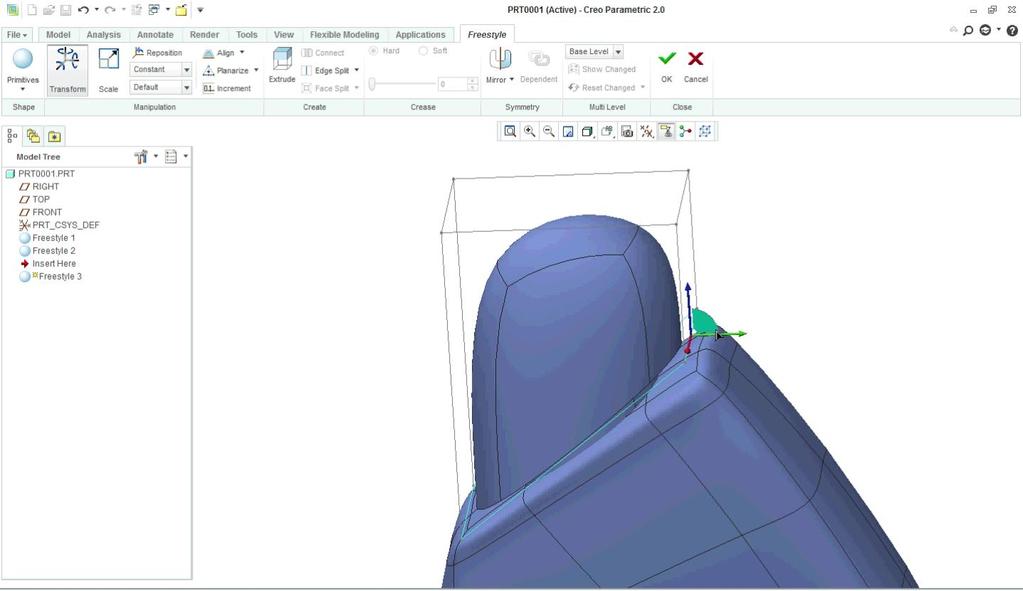Click the Repaint icon in view toolbar
Image resolution: width=1023 pixels, height=591 pixels.
[568, 132]
